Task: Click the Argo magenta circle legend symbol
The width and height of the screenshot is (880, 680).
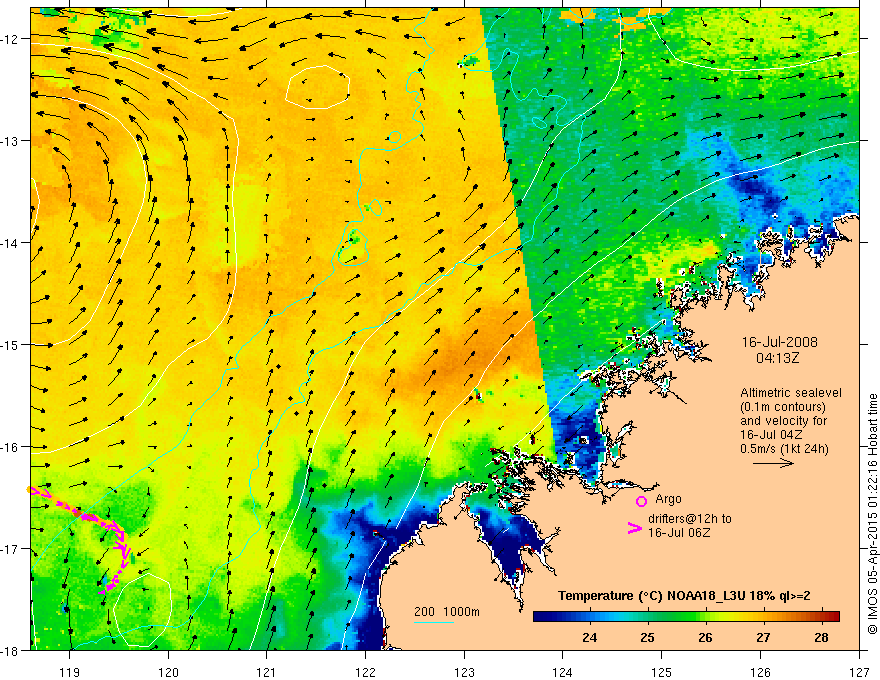Action: click(641, 501)
